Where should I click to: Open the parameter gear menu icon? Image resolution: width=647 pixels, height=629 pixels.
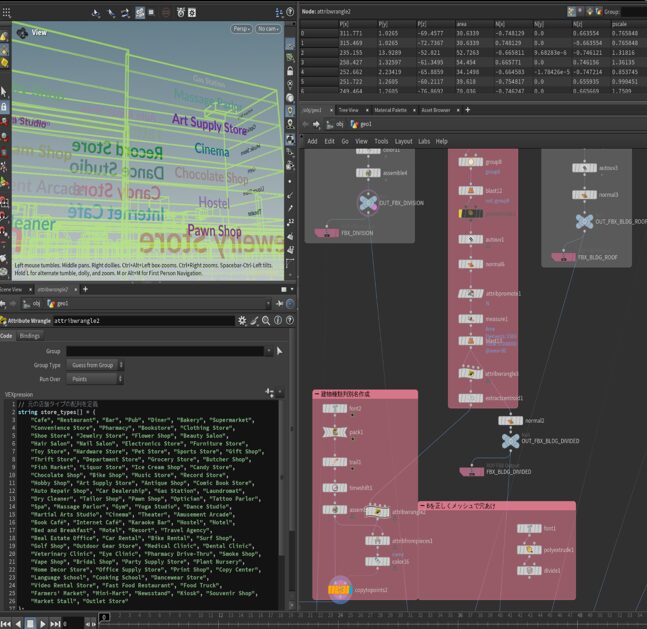tap(242, 321)
